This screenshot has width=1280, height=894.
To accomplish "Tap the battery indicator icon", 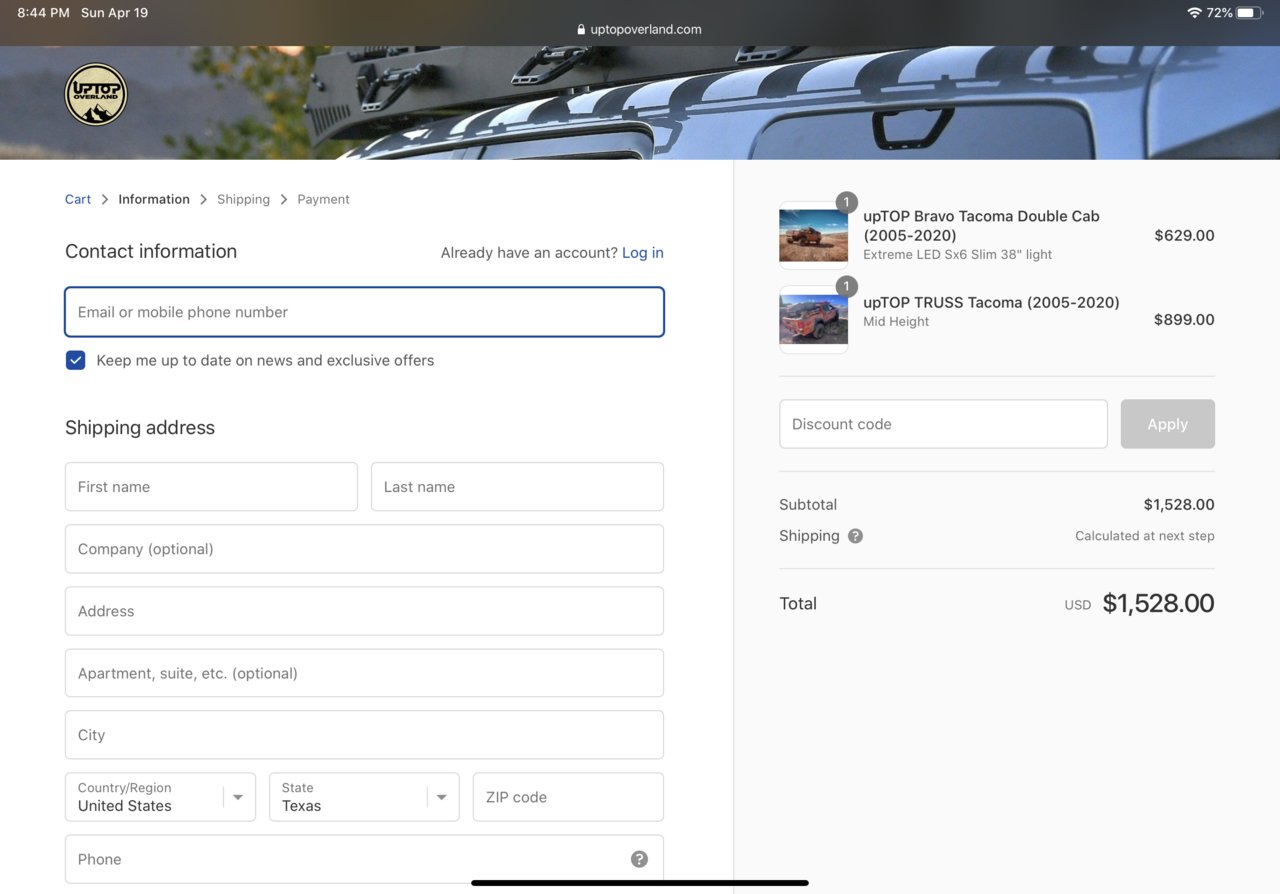I will click(1250, 13).
